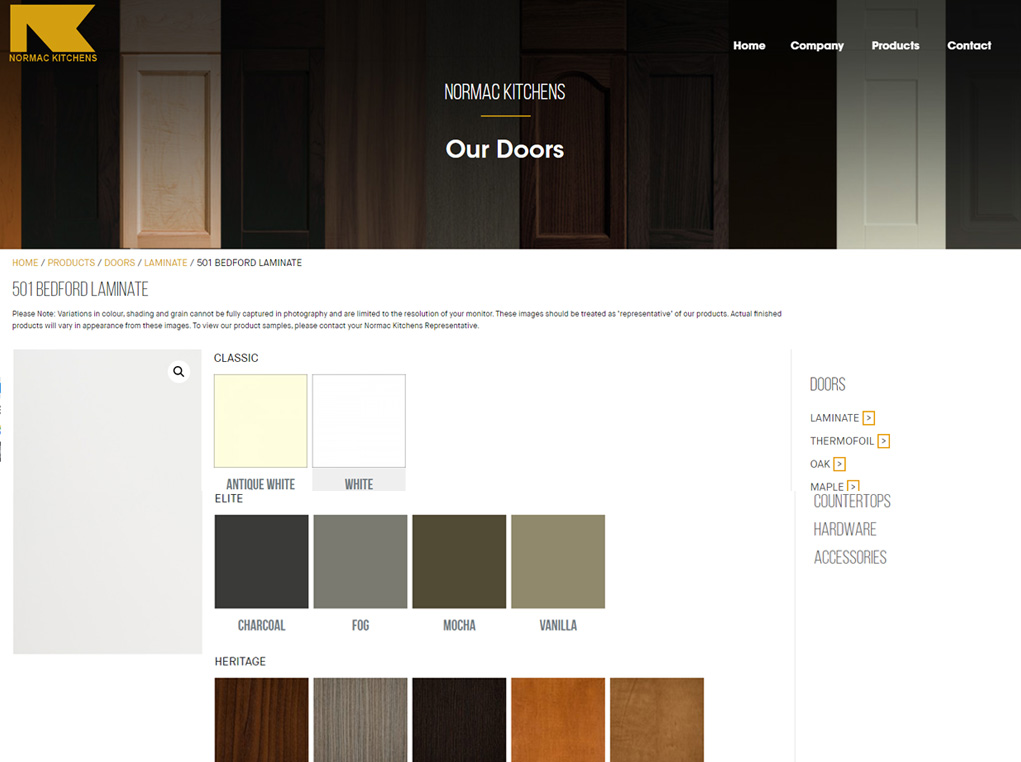Click the VANILLA swatch label
Image resolution: width=1021 pixels, height=762 pixels.
coord(558,625)
